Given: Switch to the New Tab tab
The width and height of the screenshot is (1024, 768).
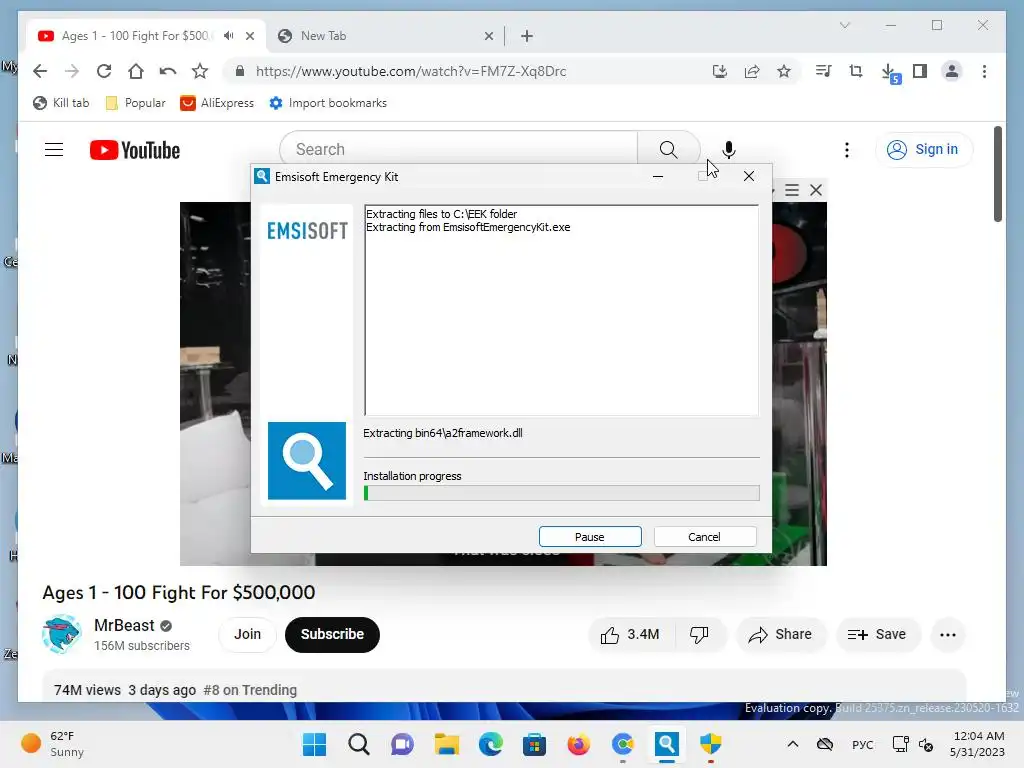Looking at the screenshot, I should pos(385,36).
